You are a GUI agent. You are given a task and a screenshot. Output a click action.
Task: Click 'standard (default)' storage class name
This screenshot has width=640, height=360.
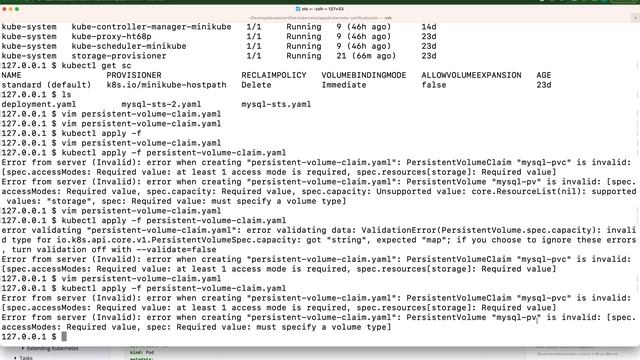(x=46, y=85)
